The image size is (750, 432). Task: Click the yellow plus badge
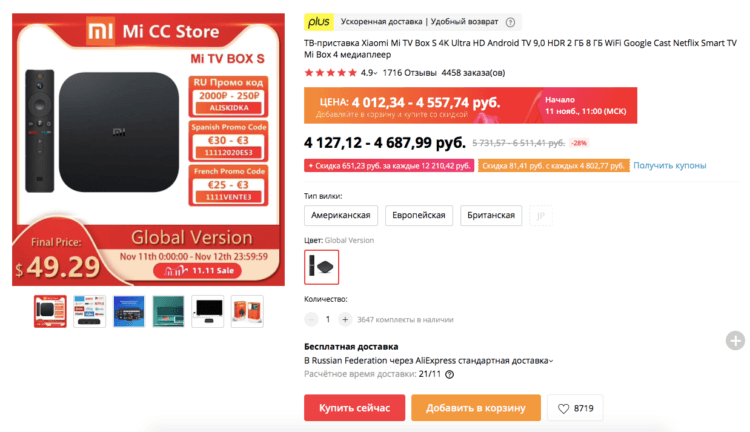point(319,22)
